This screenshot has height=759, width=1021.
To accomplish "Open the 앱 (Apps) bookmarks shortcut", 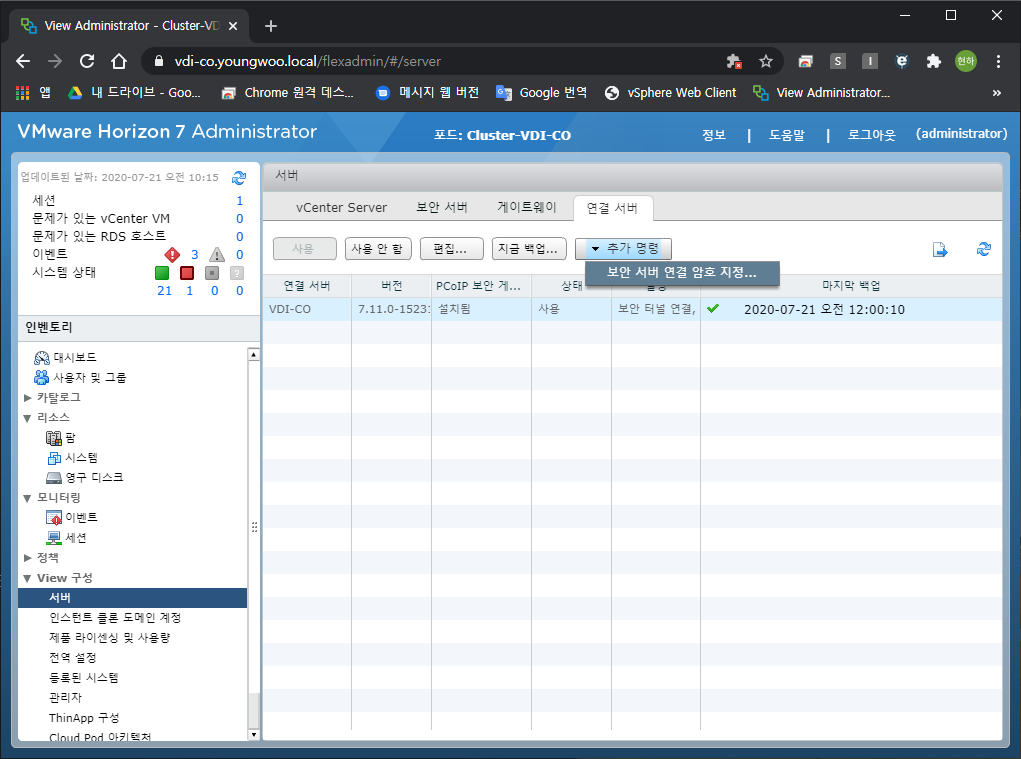I will [x=33, y=92].
